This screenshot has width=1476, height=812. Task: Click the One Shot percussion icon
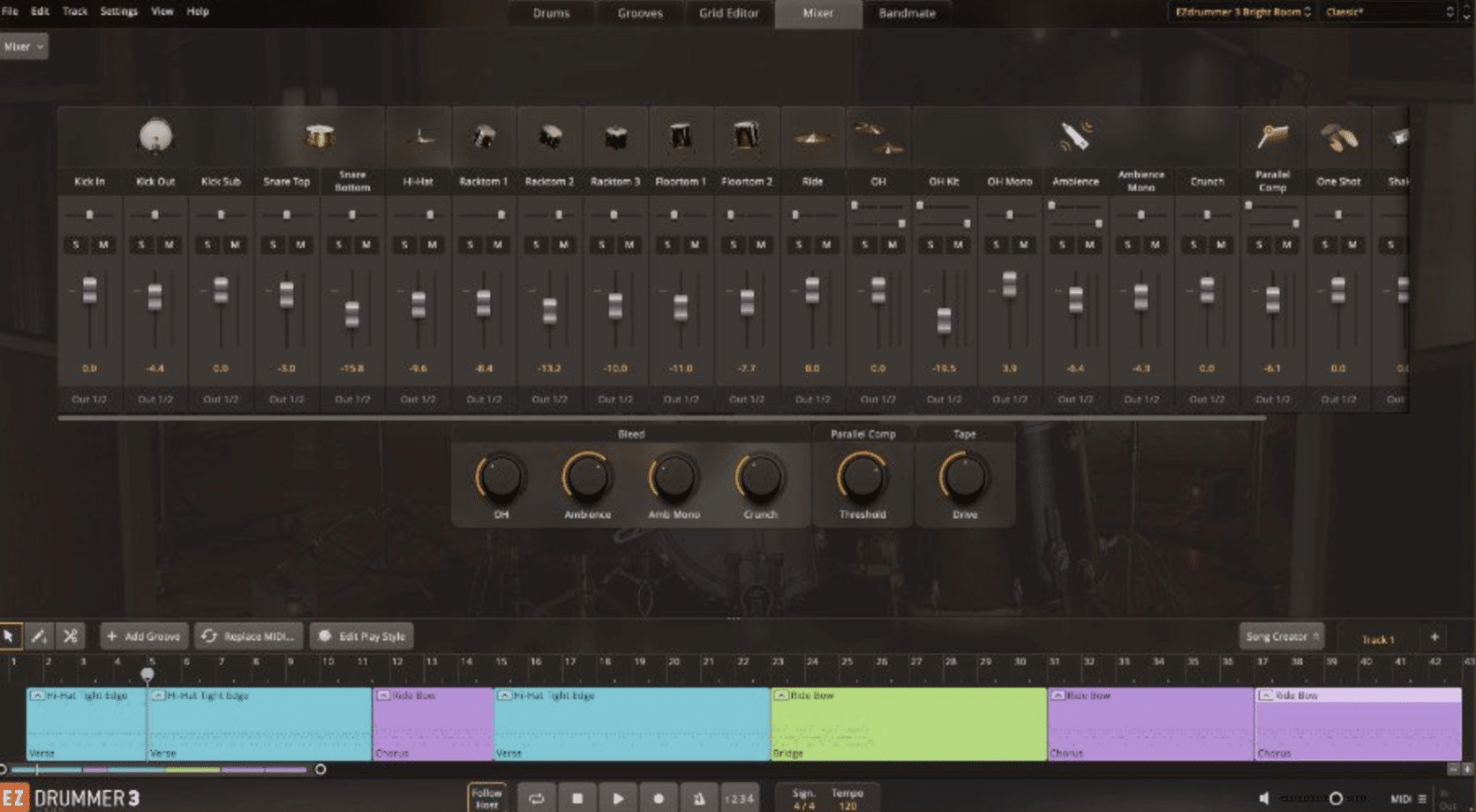(x=1338, y=137)
